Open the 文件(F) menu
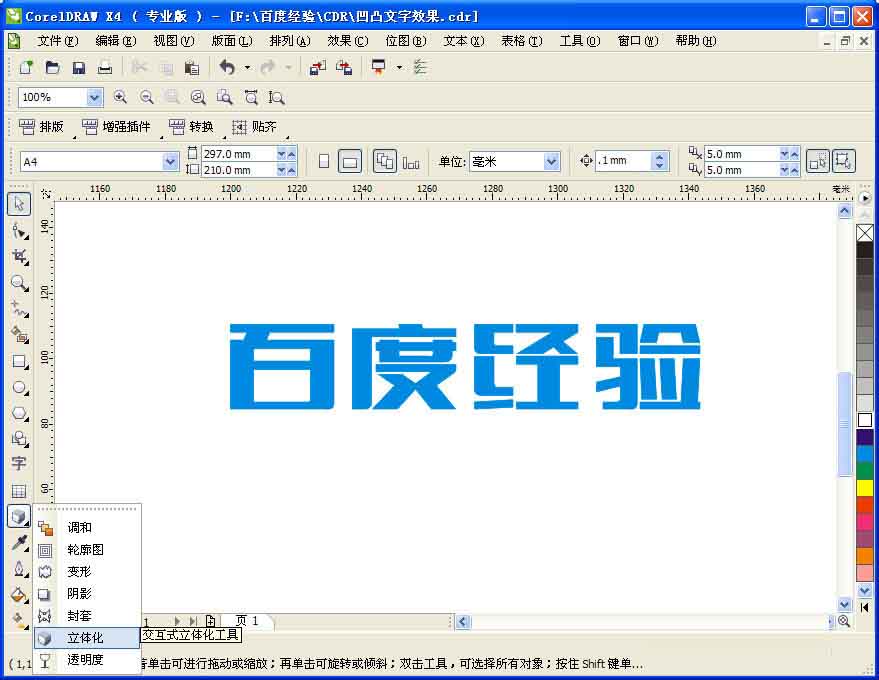879x680 pixels. click(x=58, y=41)
